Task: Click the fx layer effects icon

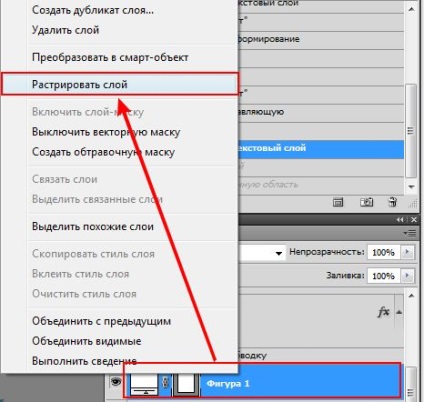Action: pos(384,312)
